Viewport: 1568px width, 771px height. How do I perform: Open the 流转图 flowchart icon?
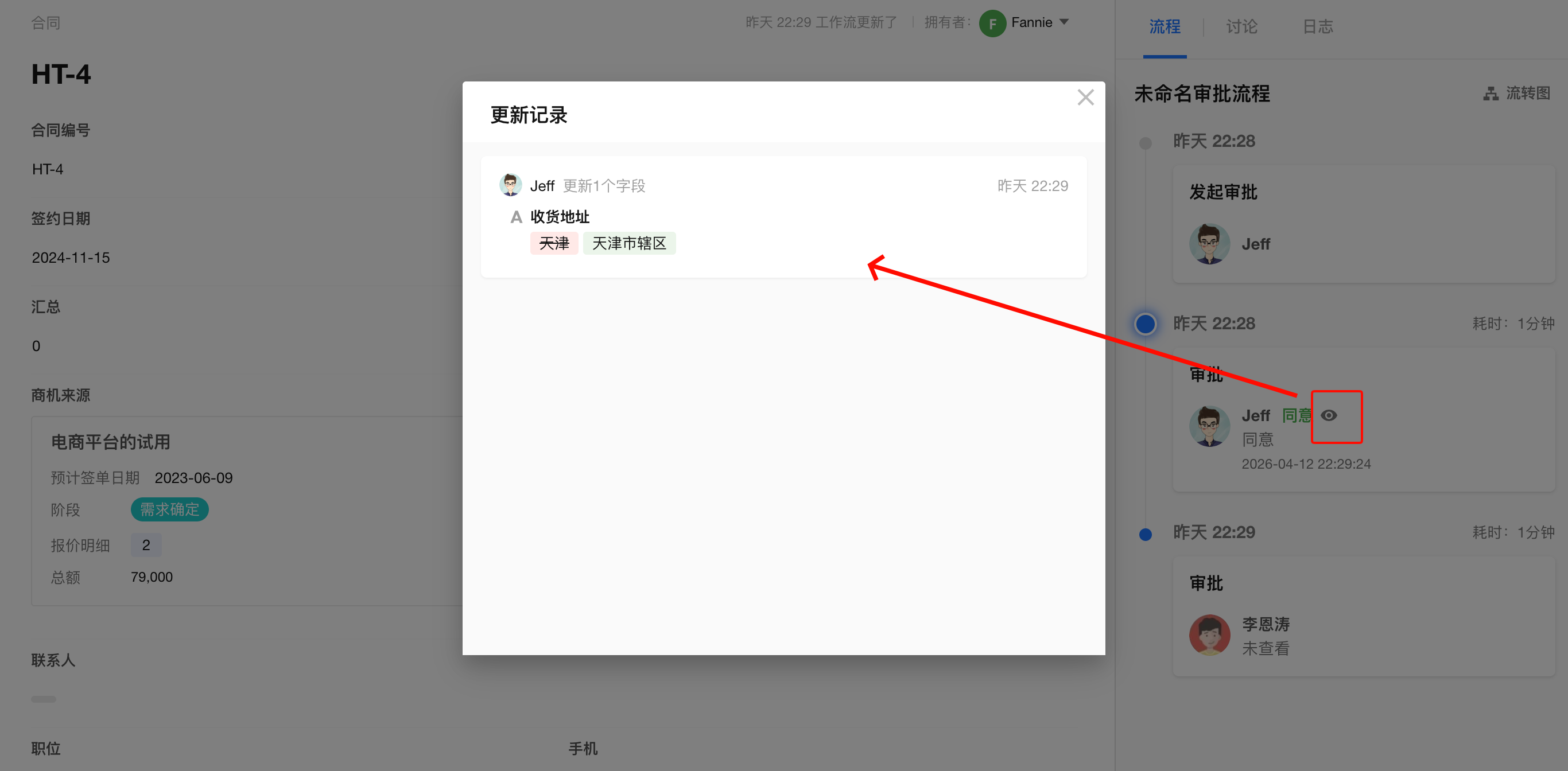(1491, 94)
